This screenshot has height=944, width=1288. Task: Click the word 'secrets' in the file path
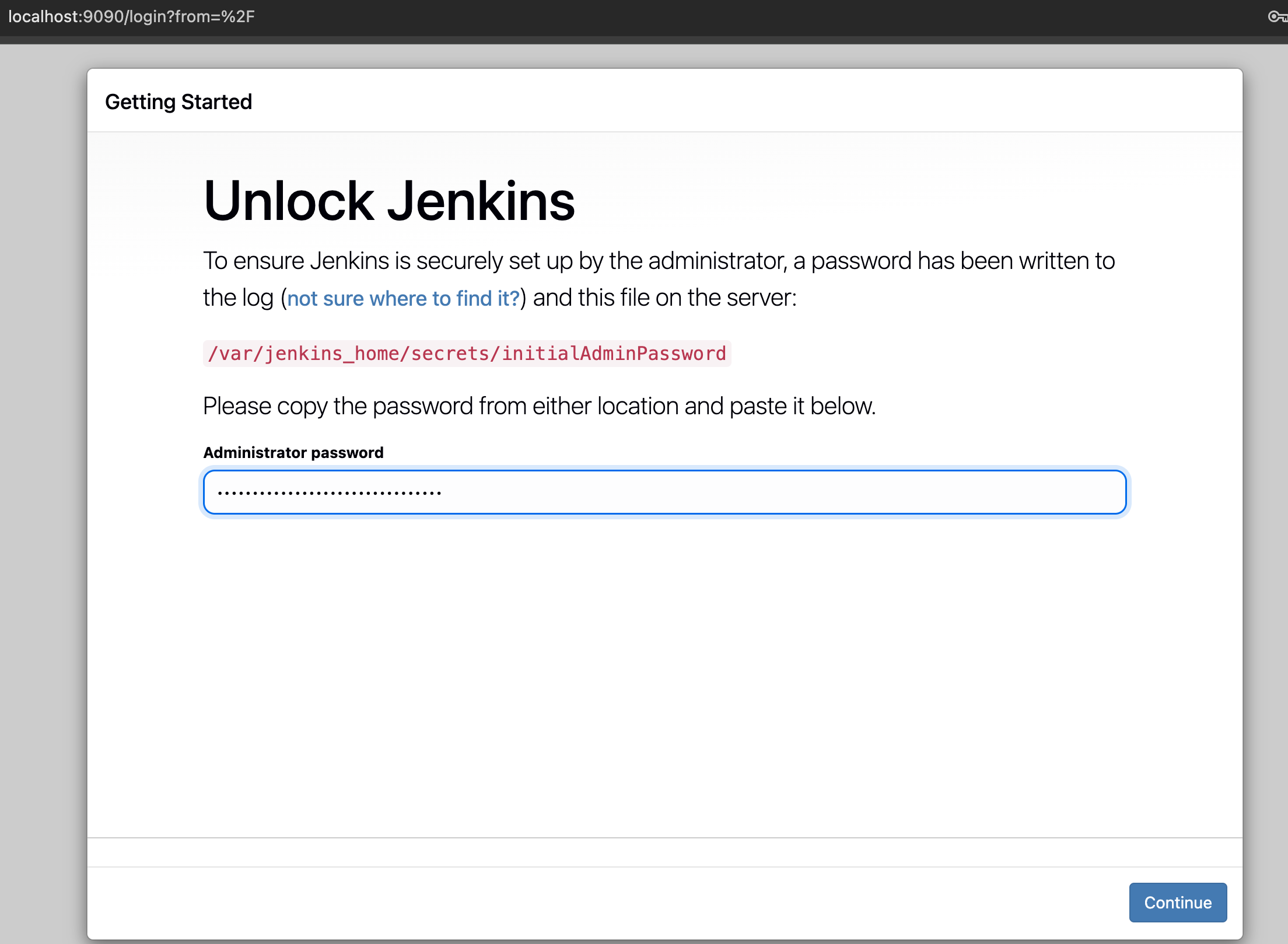click(450, 354)
